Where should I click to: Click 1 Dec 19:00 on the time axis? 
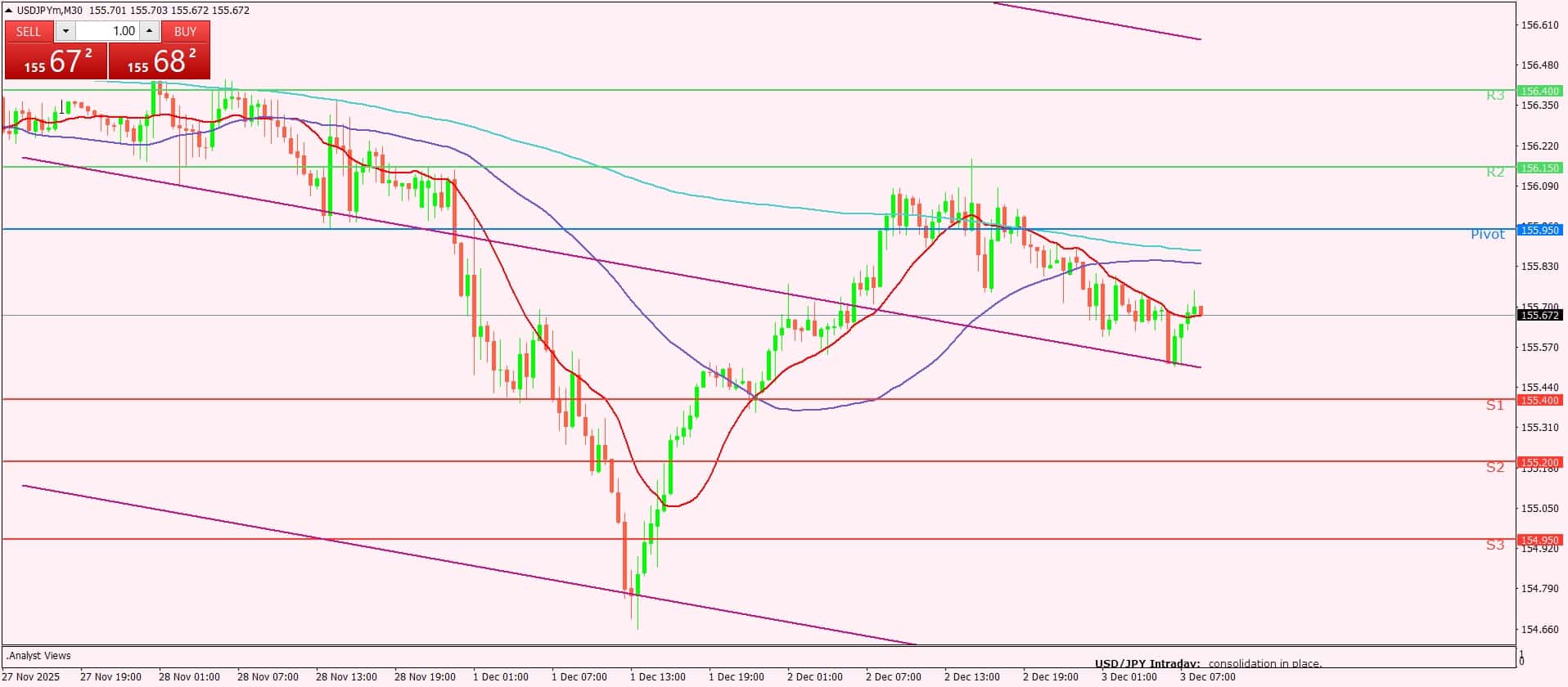coord(737,677)
